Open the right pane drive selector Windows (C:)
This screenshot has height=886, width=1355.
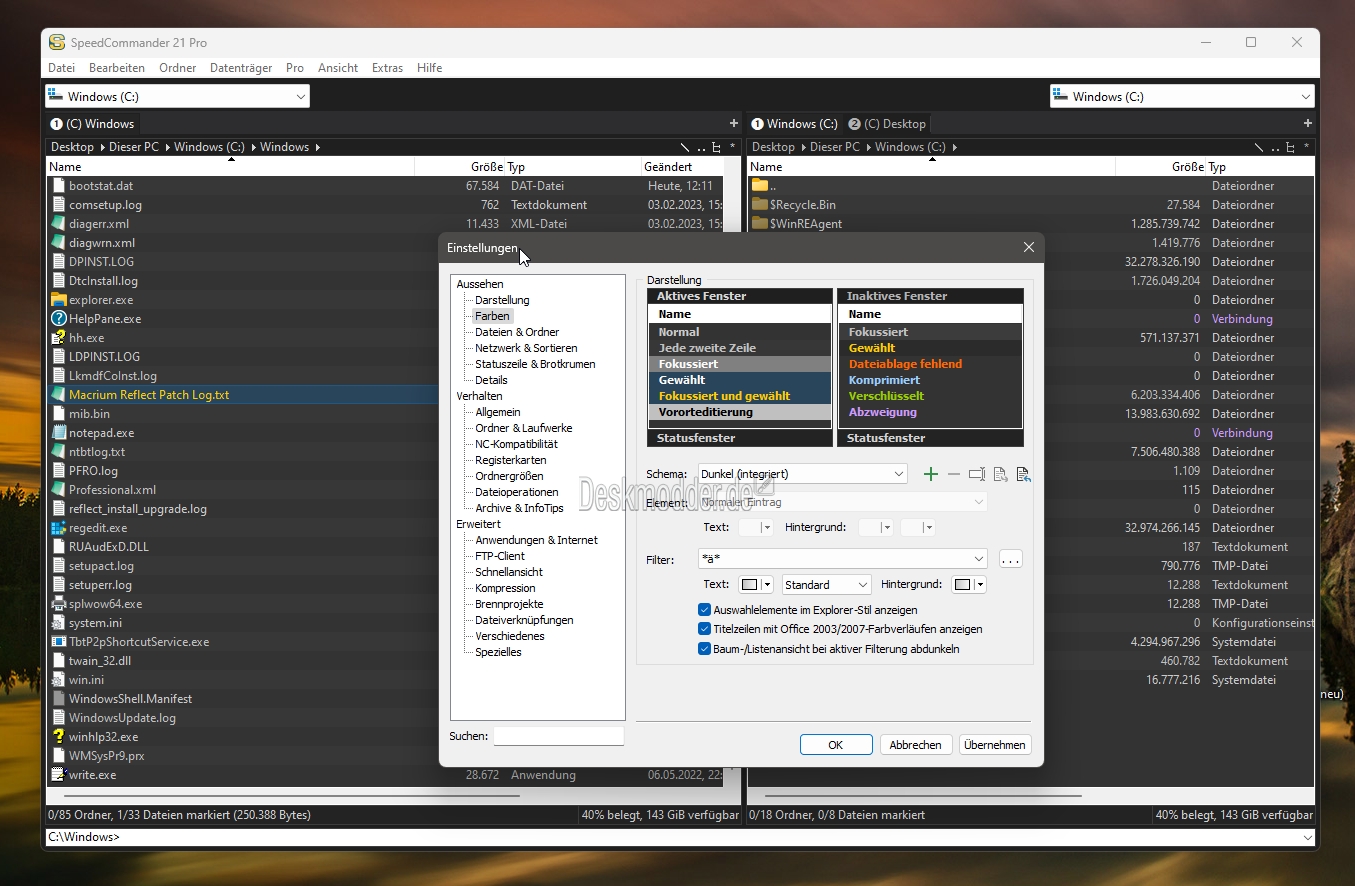click(1182, 97)
